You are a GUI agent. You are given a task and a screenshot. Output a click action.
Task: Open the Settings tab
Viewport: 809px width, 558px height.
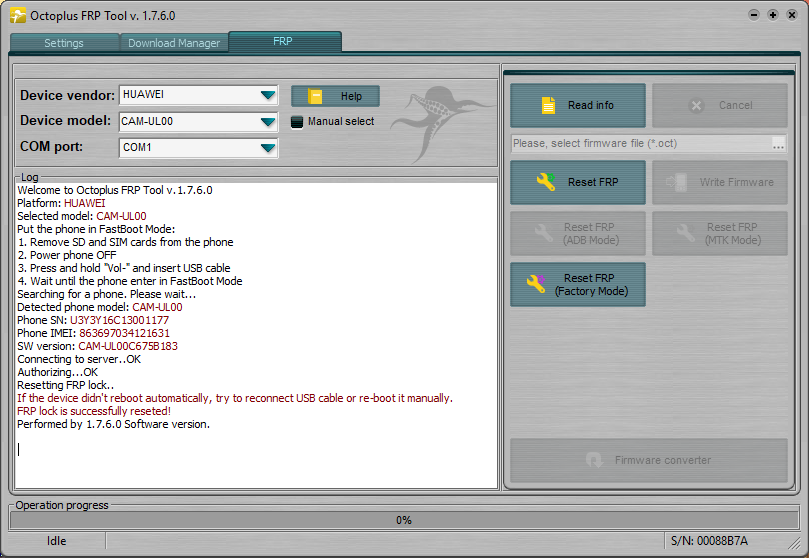(64, 43)
